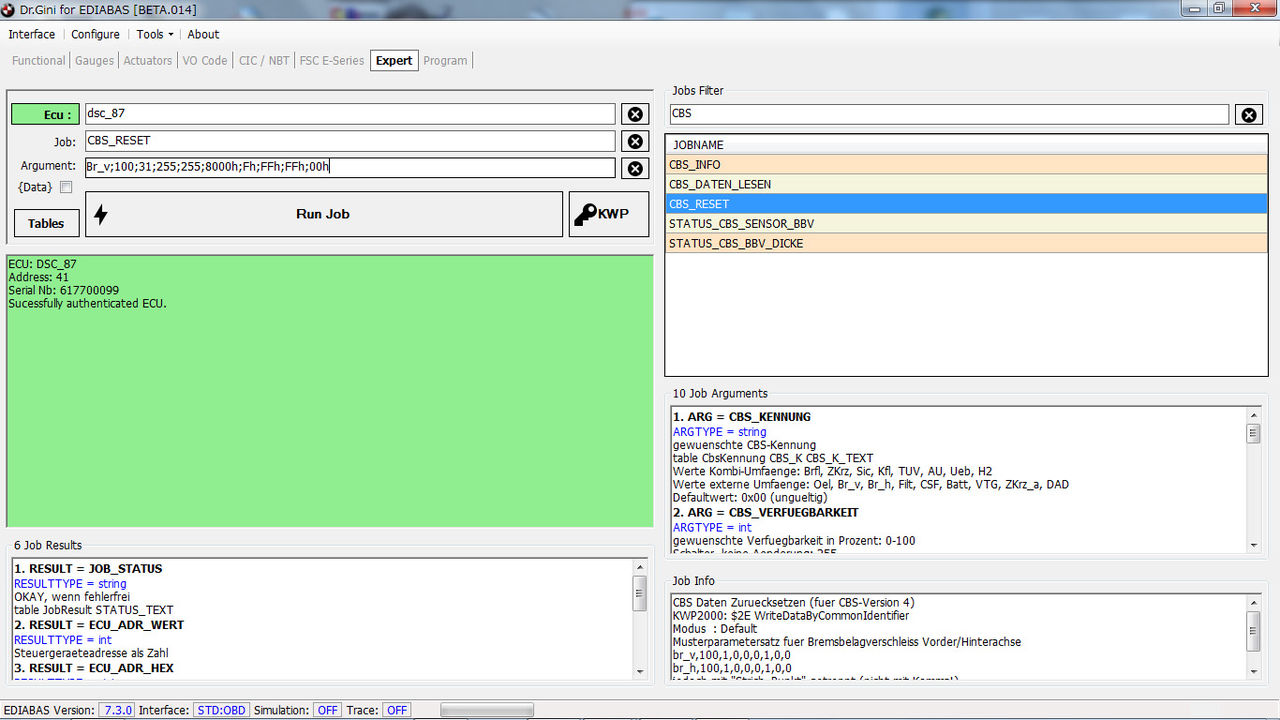Switch to the Program tab
This screenshot has height=720, width=1280.
(445, 61)
